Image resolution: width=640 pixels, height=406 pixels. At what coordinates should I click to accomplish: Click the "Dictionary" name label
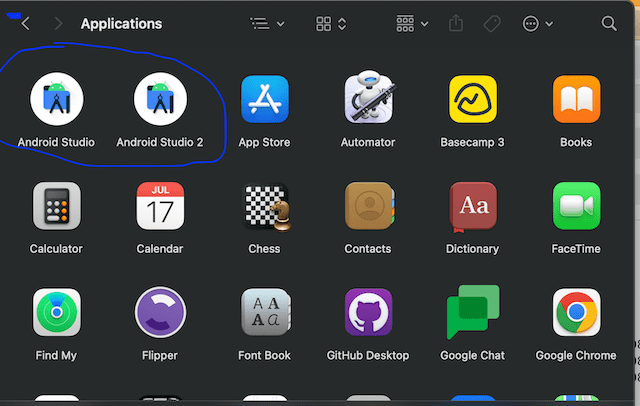point(472,249)
